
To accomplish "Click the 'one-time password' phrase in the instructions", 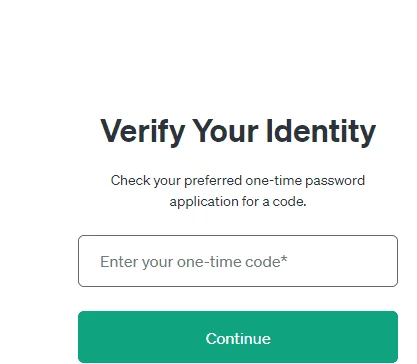I will (305, 181).
